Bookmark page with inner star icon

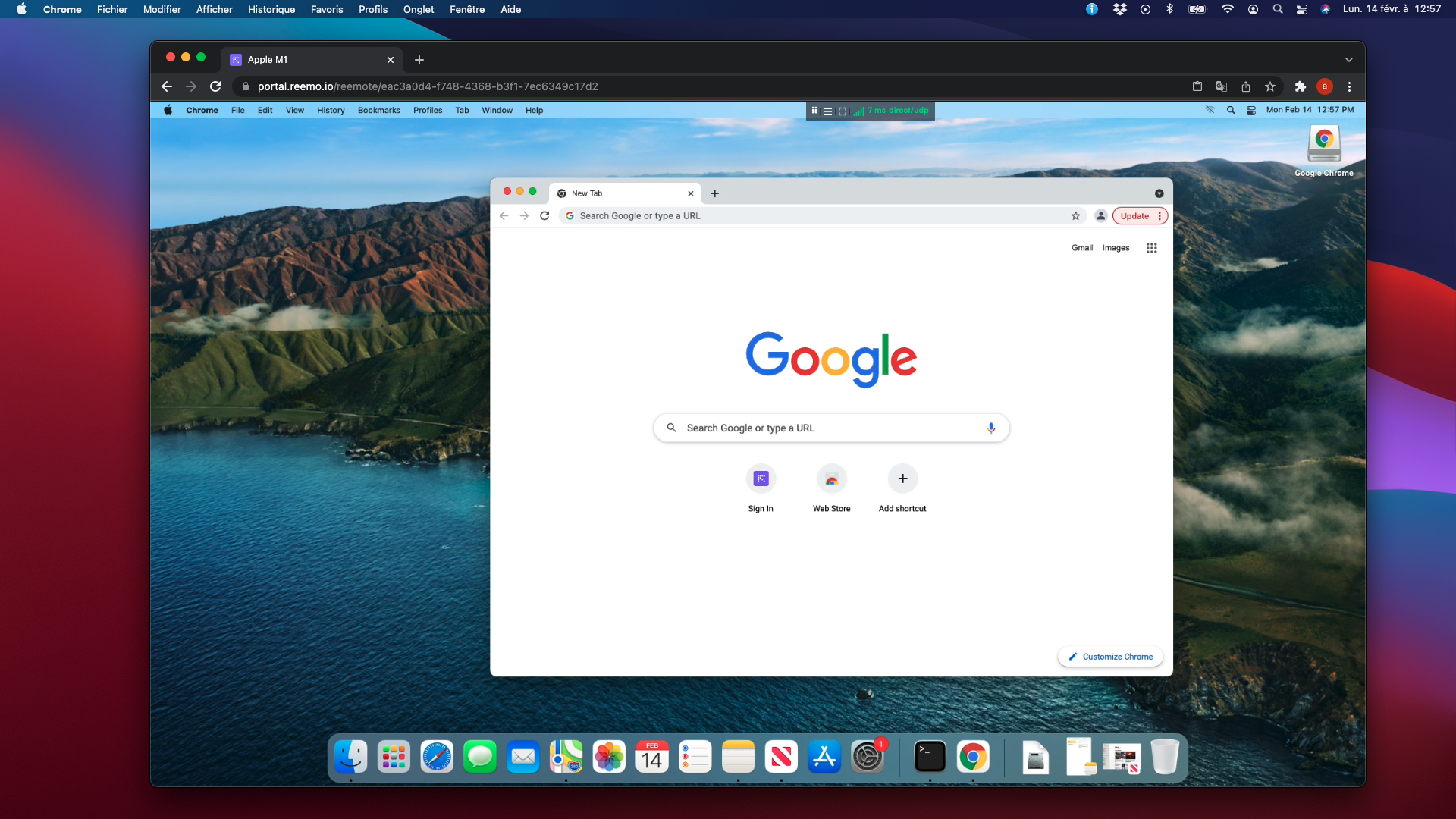click(1075, 216)
